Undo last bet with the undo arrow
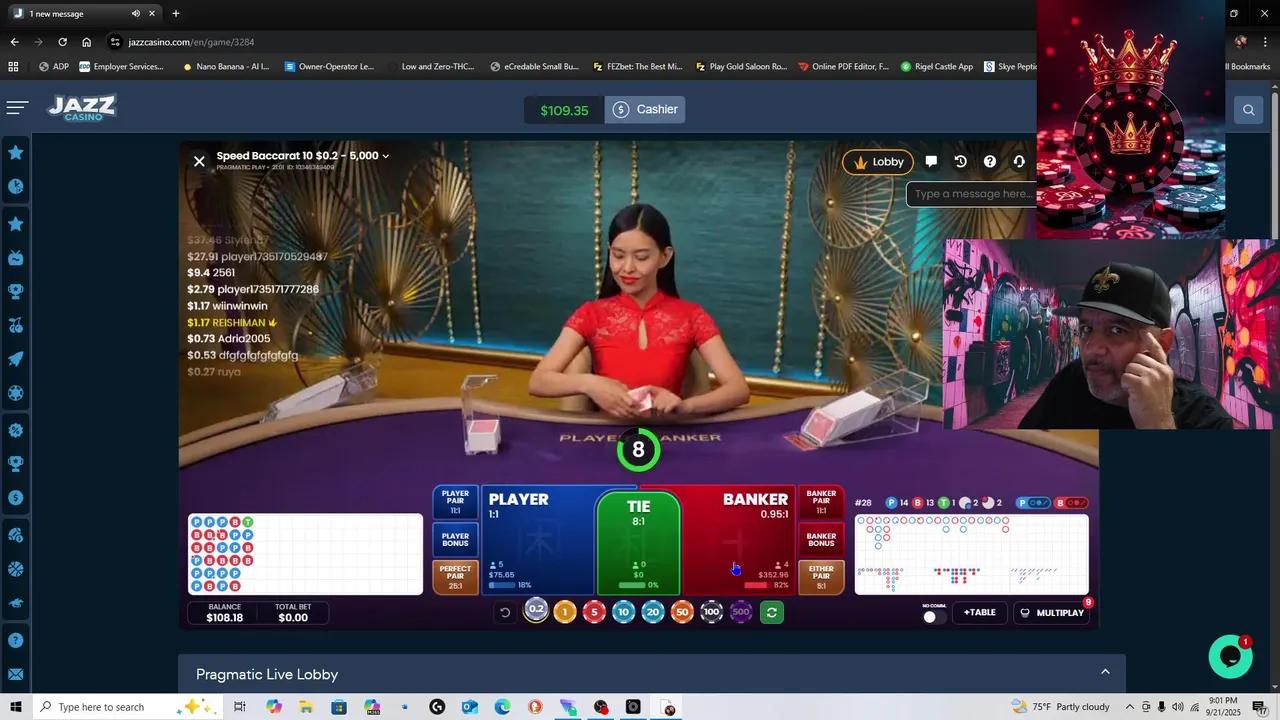 [x=505, y=612]
